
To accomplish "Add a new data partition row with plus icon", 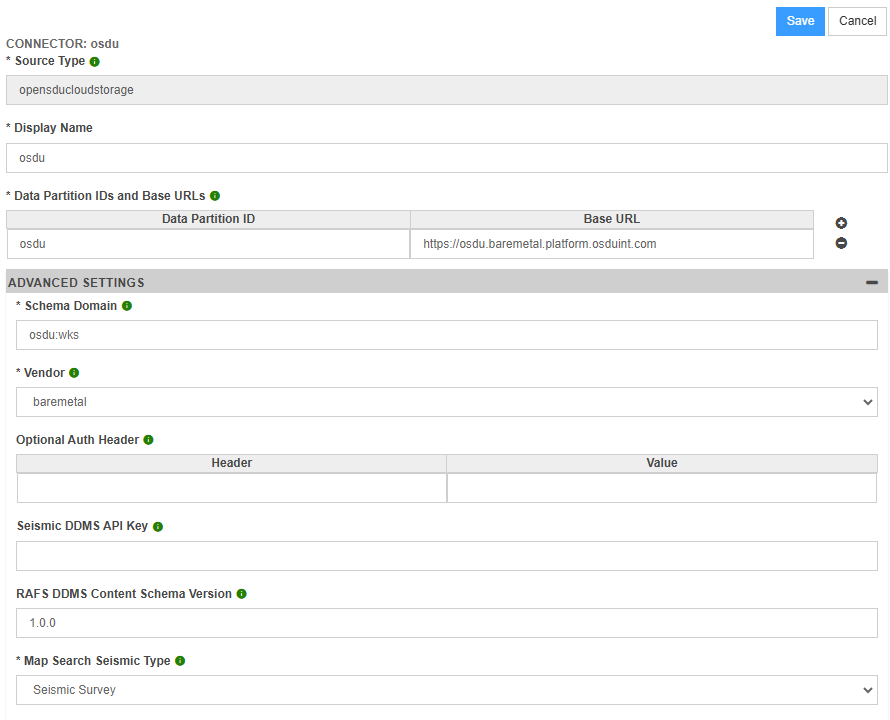I will (841, 223).
